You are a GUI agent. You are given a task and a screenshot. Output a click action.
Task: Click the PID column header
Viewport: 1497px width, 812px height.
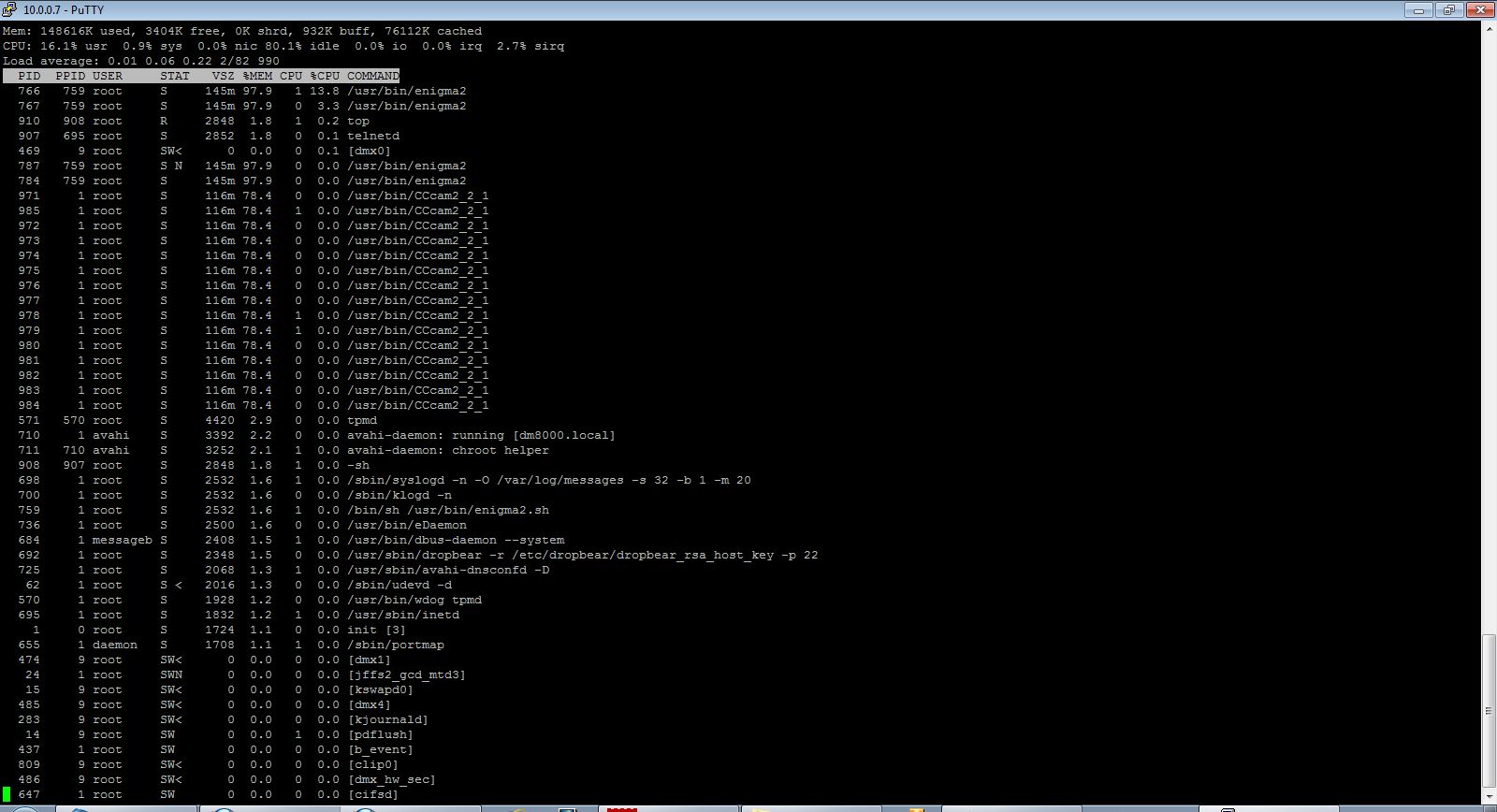[29, 76]
